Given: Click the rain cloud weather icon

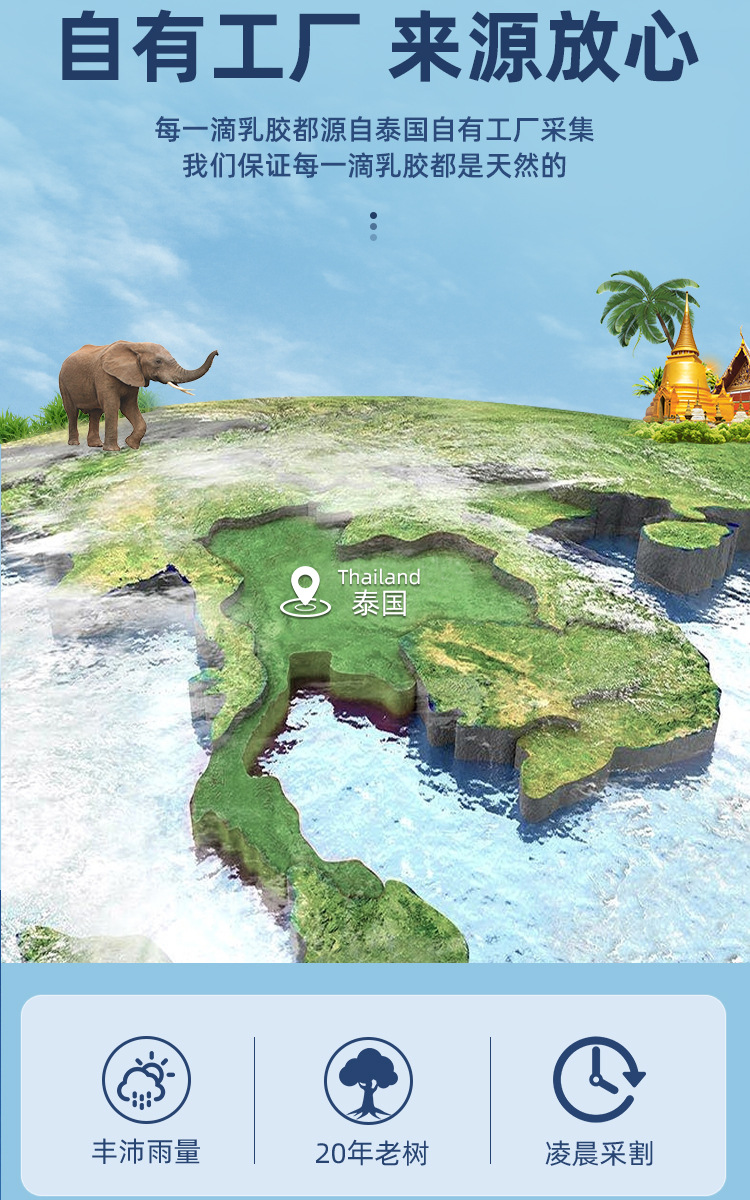Looking at the screenshot, I should (x=146, y=1080).
